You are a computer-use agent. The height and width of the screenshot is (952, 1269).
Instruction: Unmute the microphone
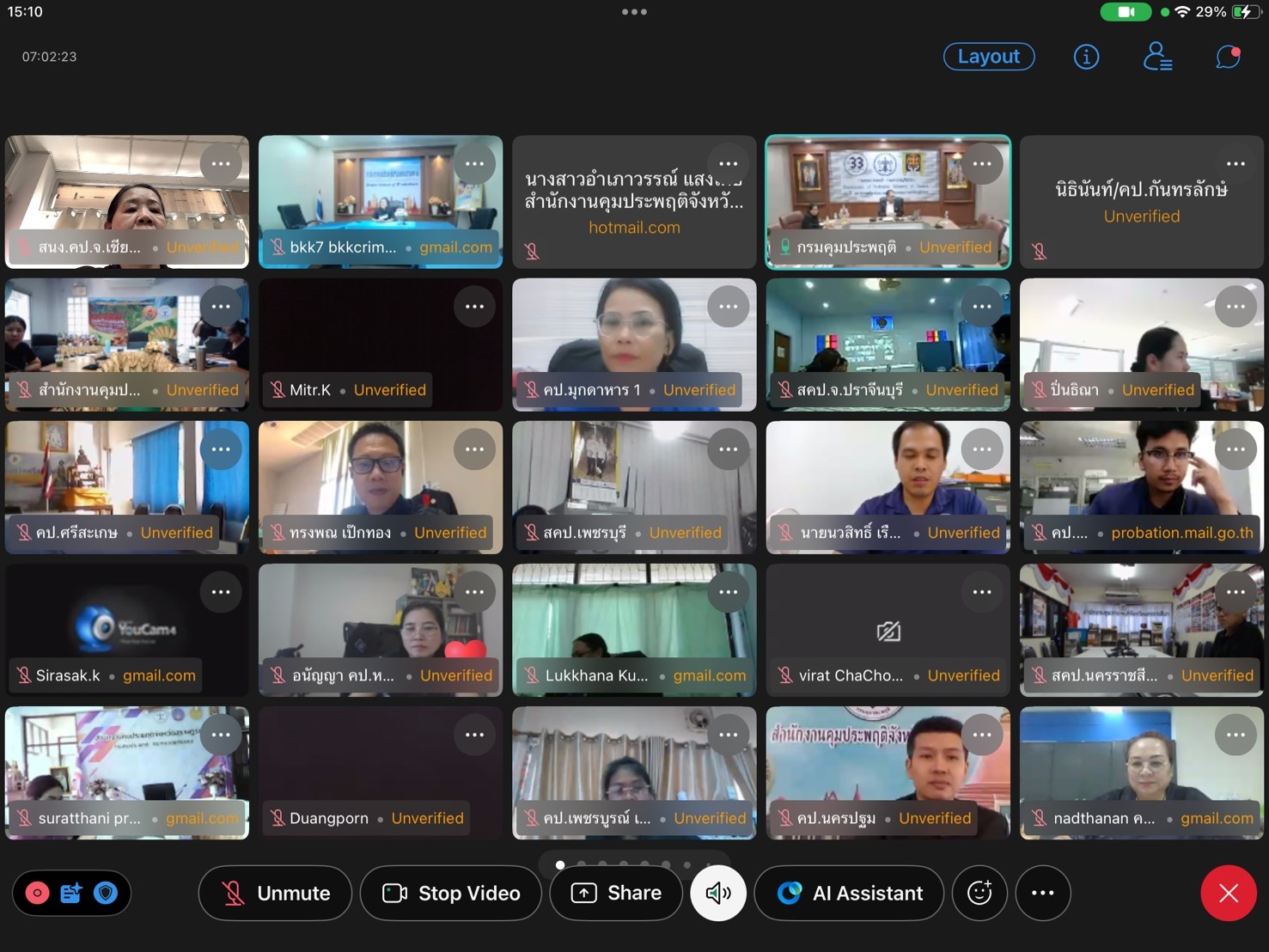point(275,894)
